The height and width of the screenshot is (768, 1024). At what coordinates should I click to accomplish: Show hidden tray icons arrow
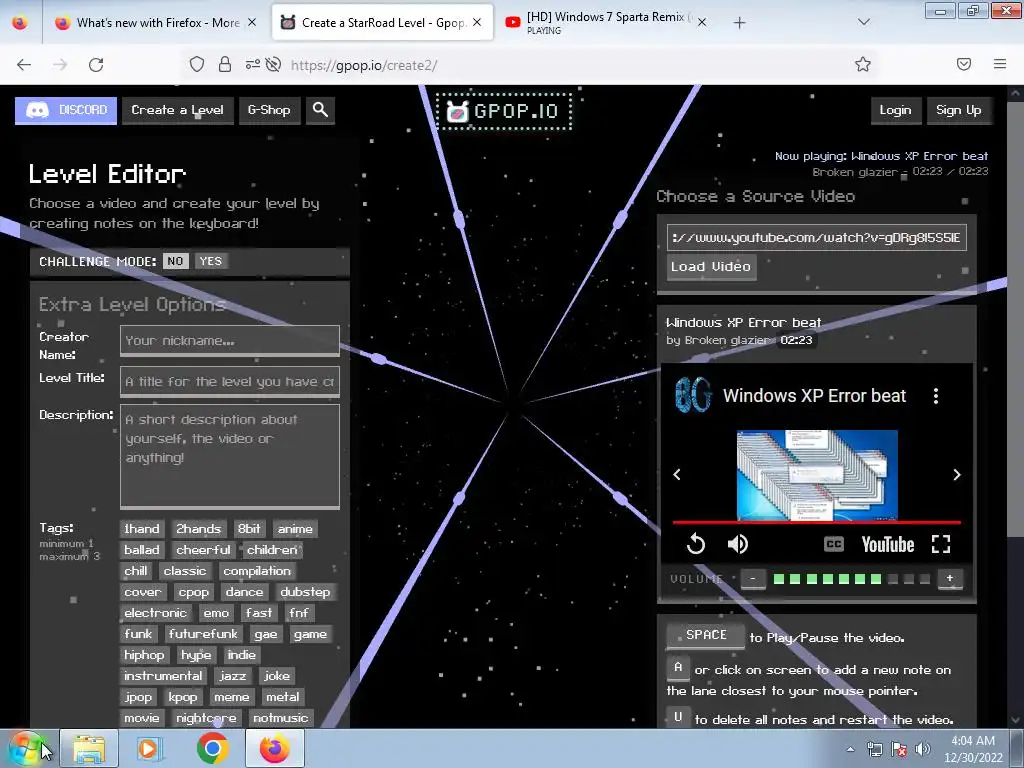click(850, 749)
